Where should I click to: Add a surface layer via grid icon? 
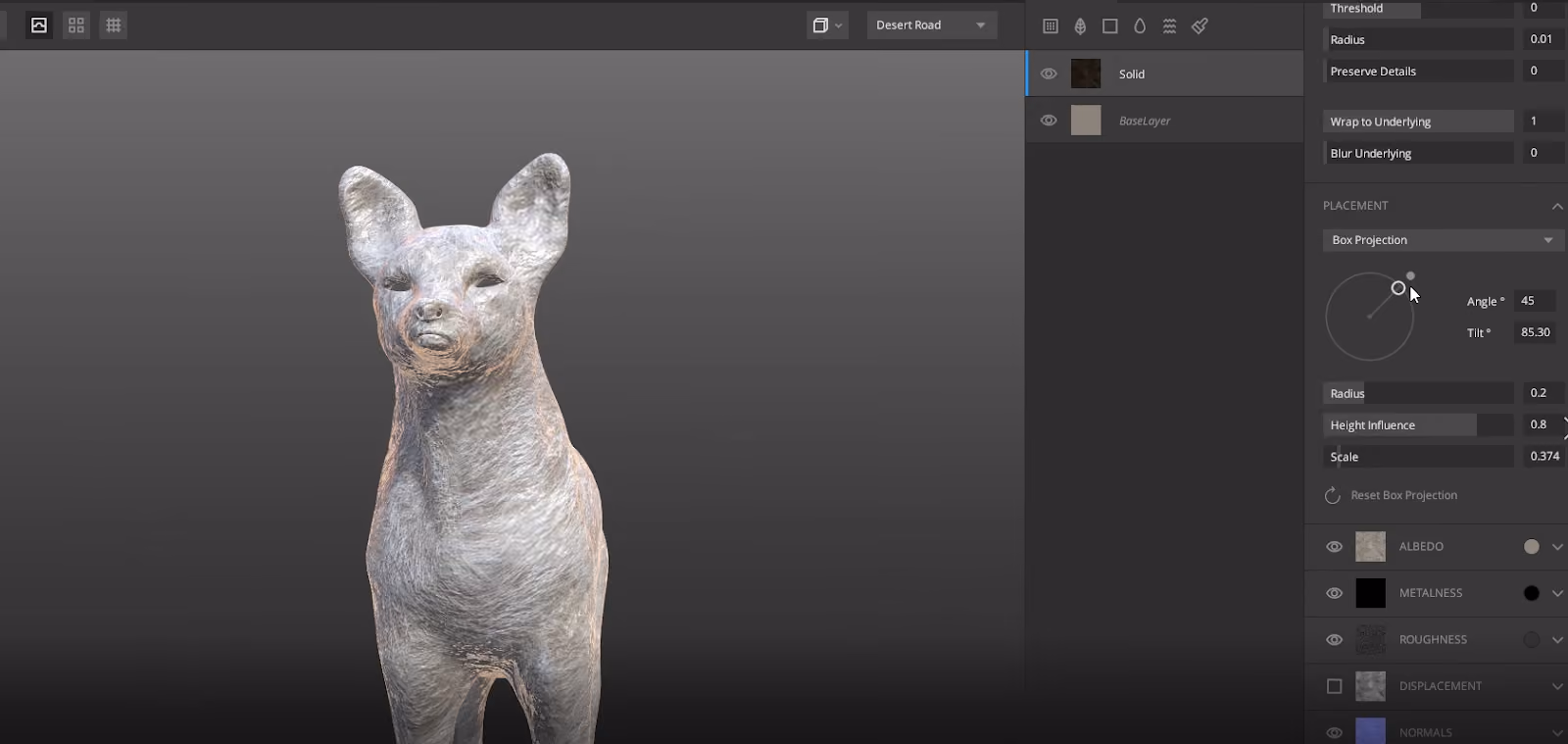pyautogui.click(x=1051, y=26)
